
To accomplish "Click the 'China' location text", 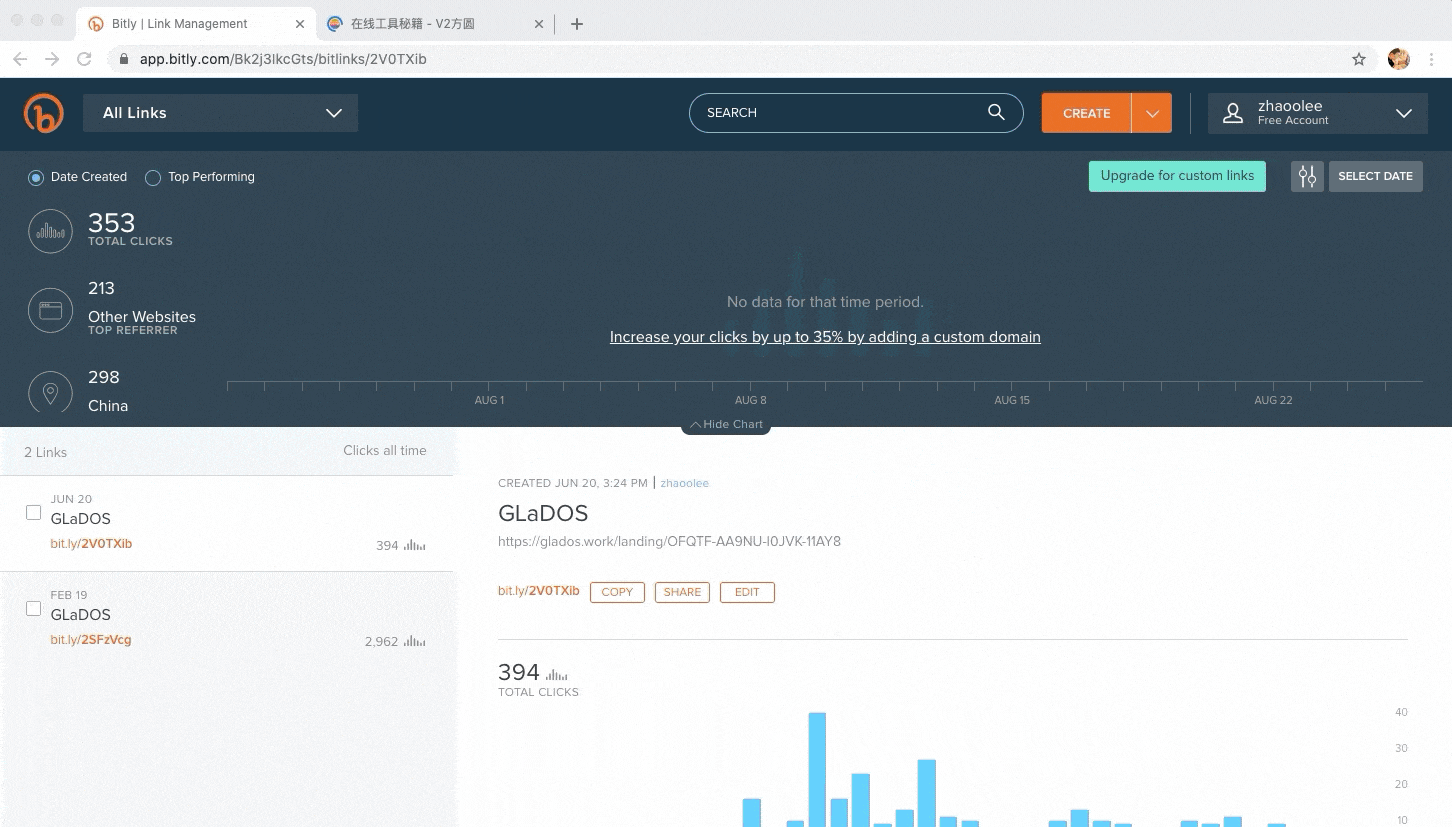I will pyautogui.click(x=108, y=406).
